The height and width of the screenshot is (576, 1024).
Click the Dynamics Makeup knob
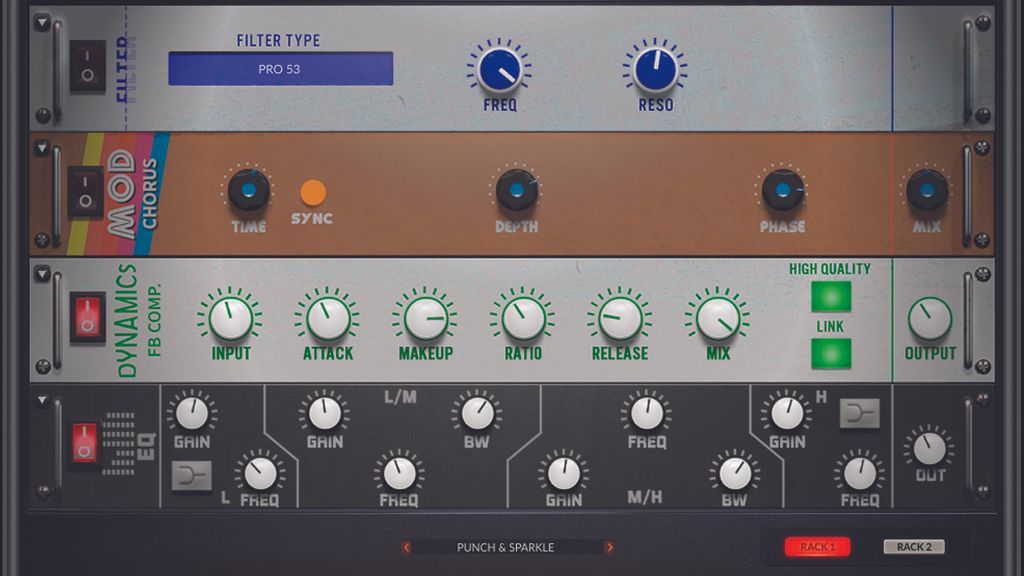[426, 318]
